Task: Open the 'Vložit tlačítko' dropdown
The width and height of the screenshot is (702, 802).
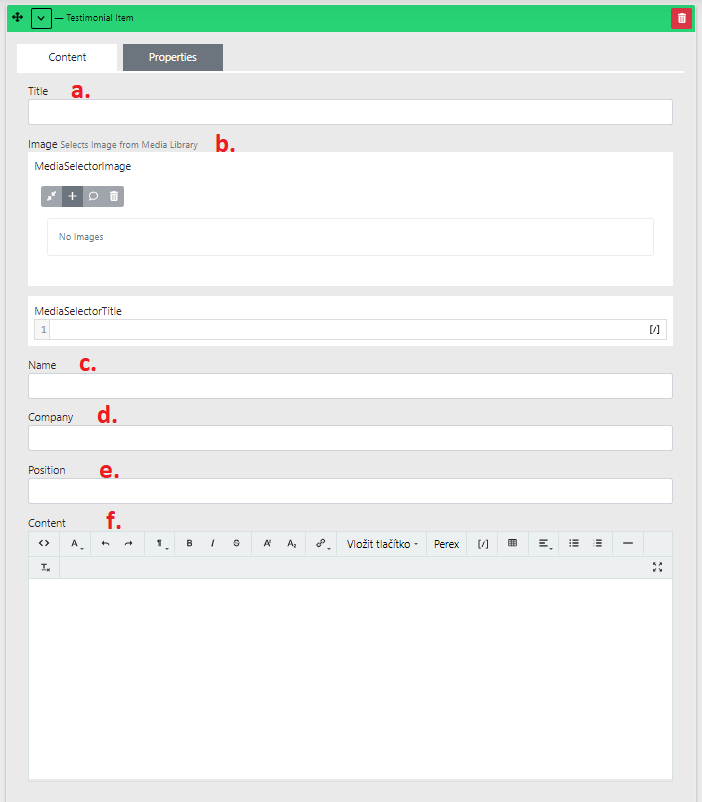Action: tap(382, 544)
